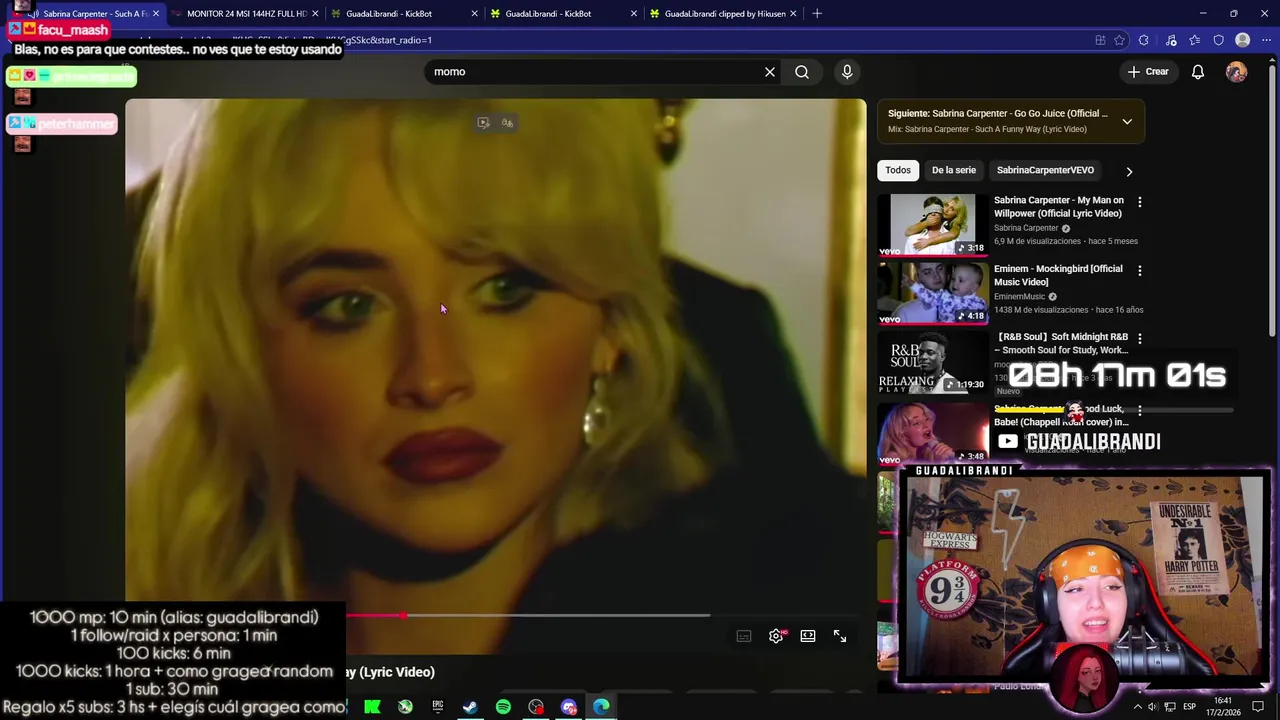This screenshot has height=720, width=1280.
Task: Open the EminemMusic channel link
Action: click(1019, 296)
